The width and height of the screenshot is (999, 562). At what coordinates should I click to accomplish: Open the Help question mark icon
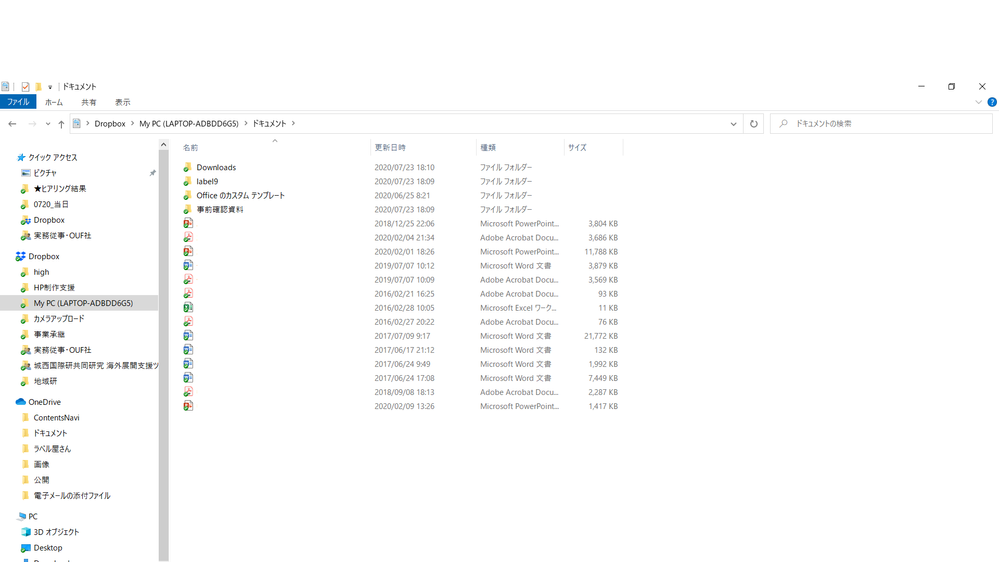(991, 102)
